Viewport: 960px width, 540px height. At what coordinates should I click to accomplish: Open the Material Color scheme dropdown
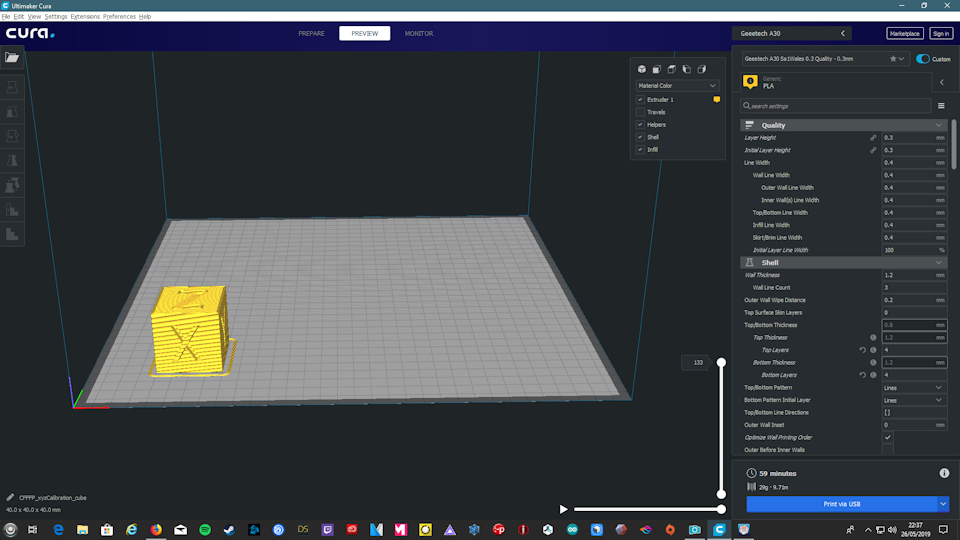pos(677,85)
